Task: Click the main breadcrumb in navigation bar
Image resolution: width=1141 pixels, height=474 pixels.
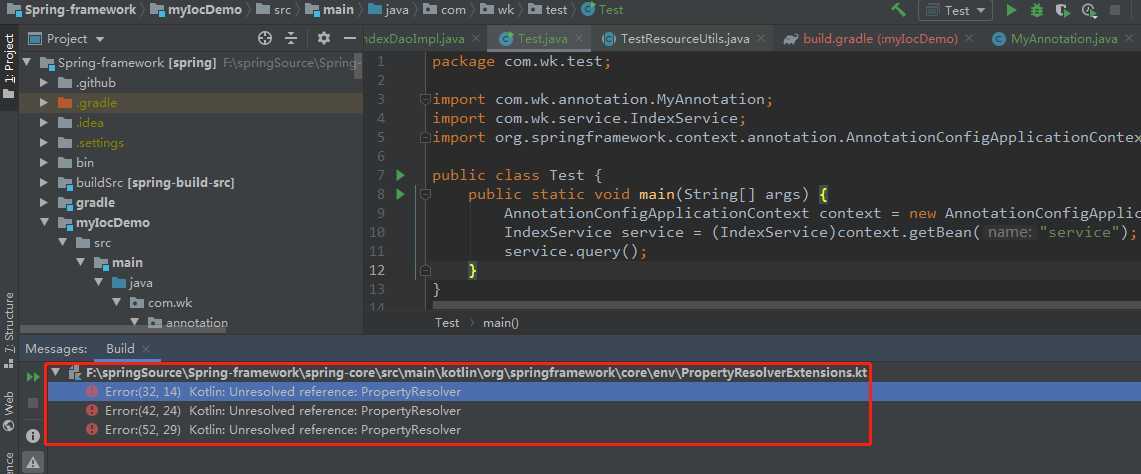Action: (x=330, y=9)
